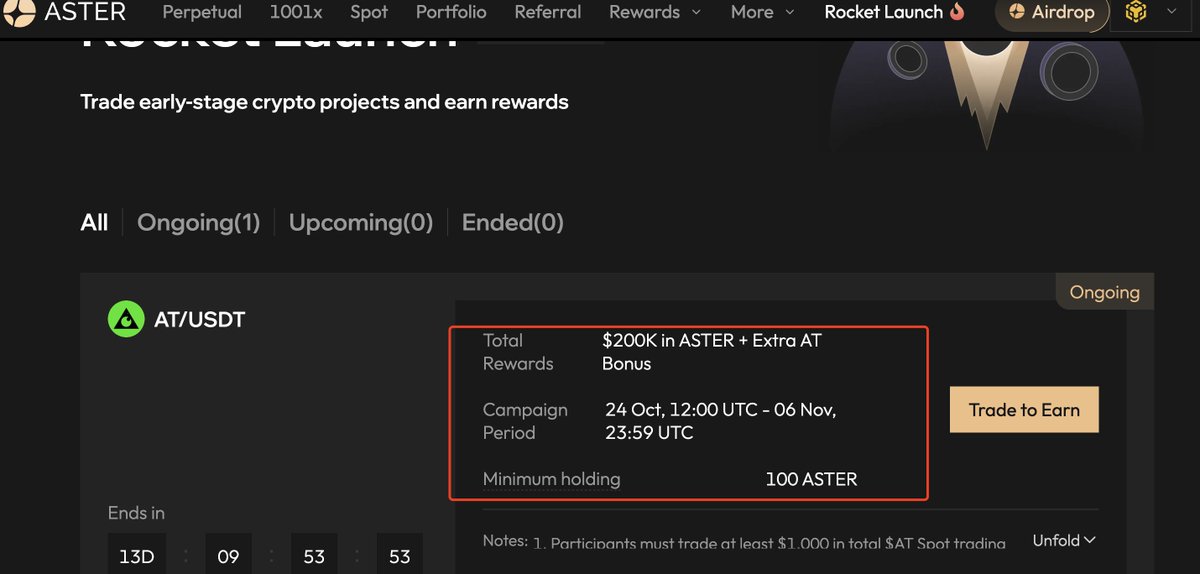This screenshot has height=574, width=1200.
Task: Open the Portfolio page
Action: (451, 12)
